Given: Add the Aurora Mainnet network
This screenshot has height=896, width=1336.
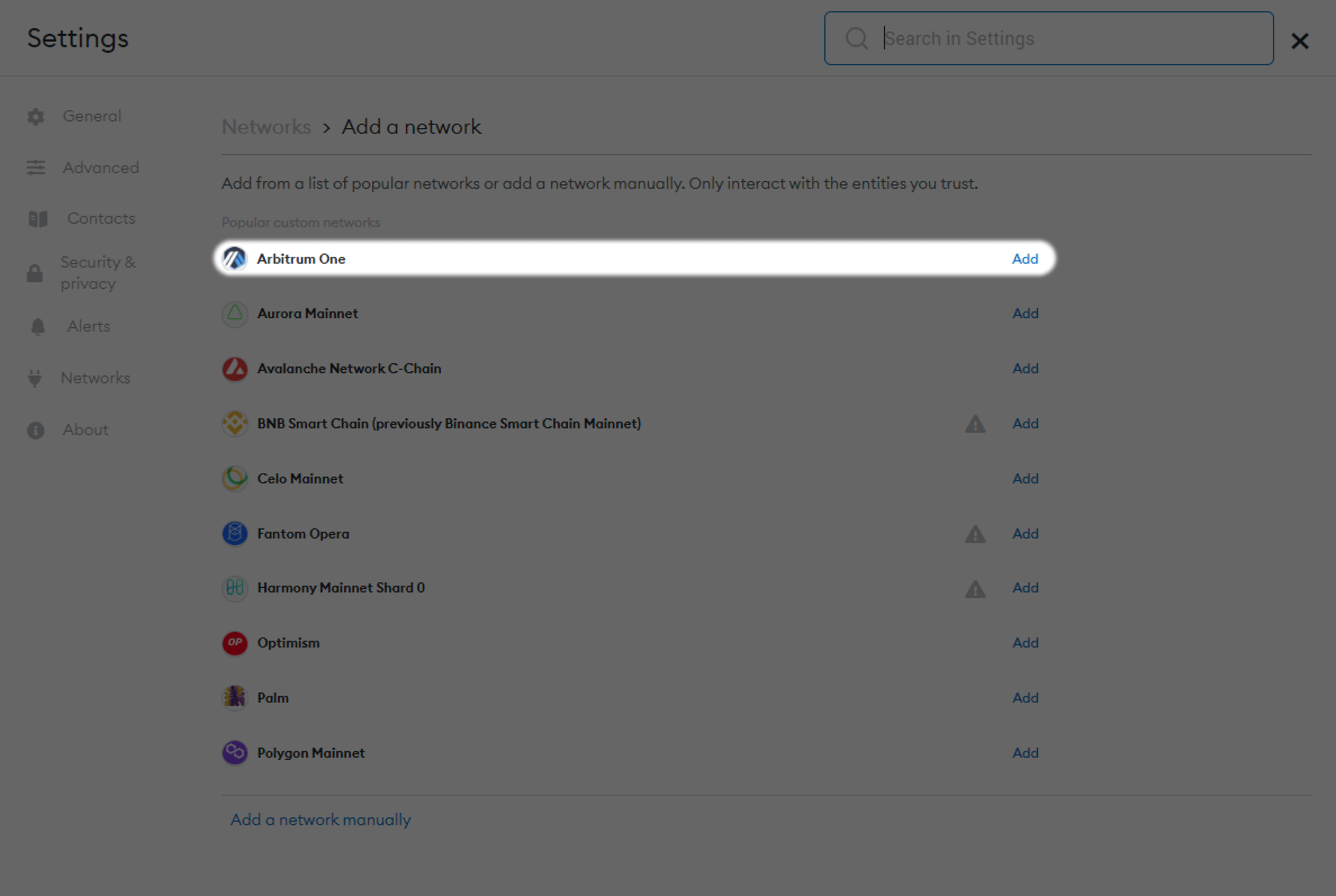Looking at the screenshot, I should 1025,314.
